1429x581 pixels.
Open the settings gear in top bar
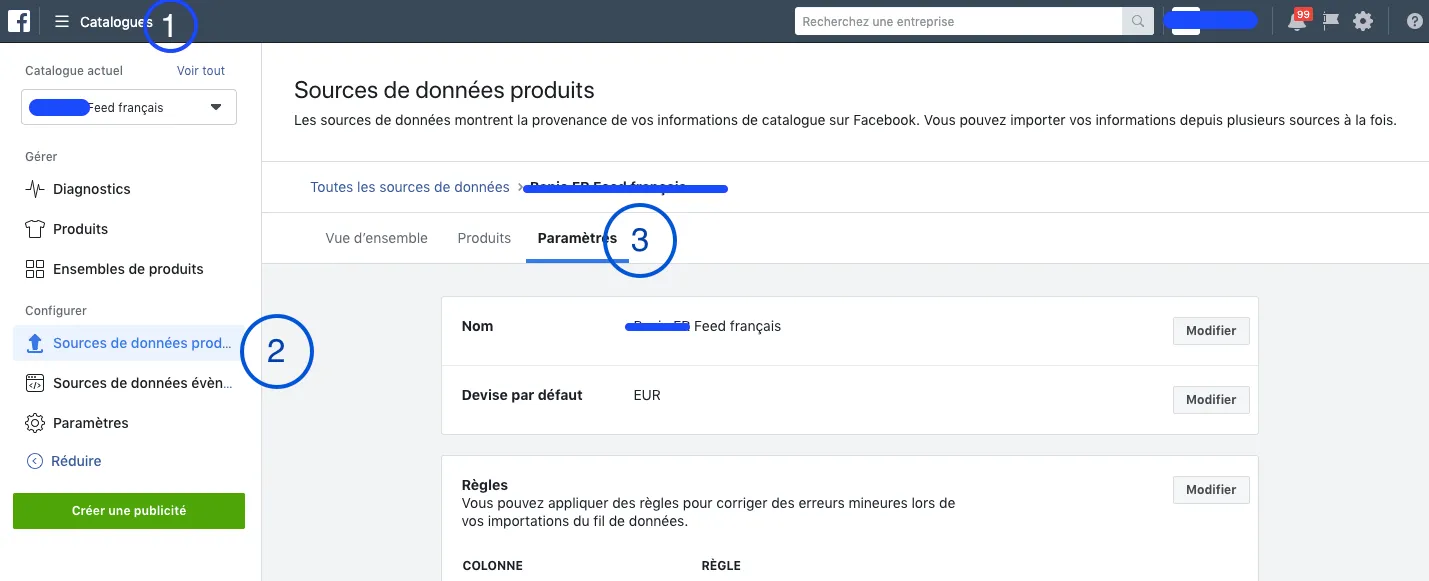(1363, 21)
